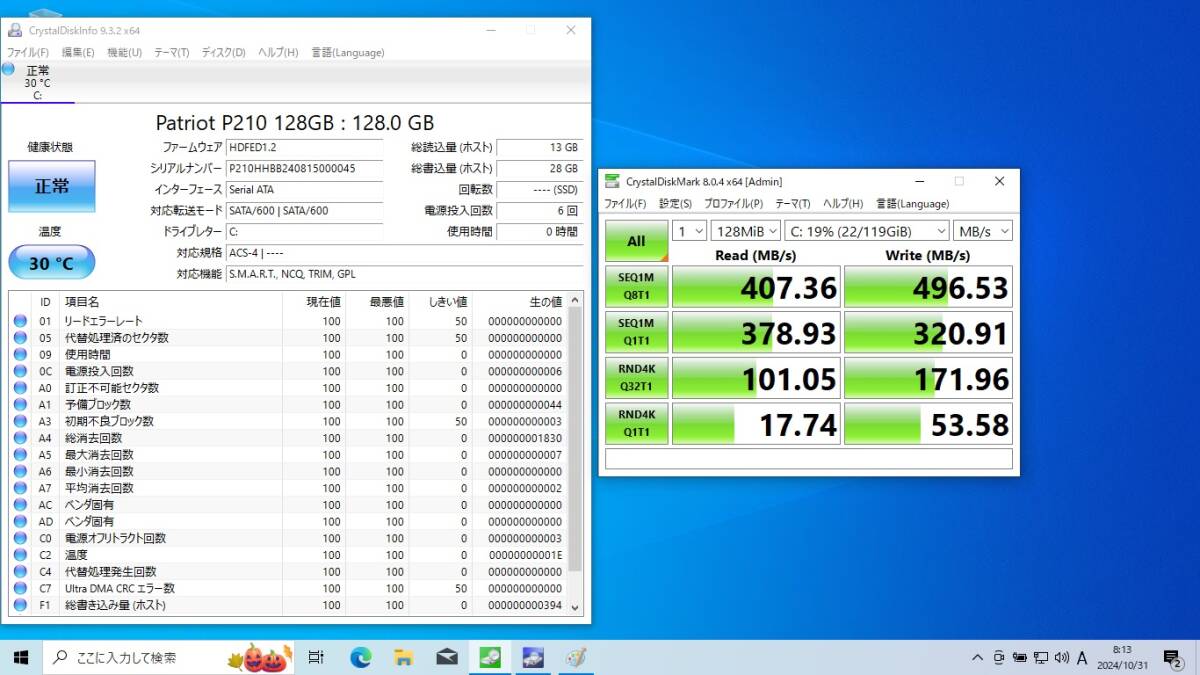Run the RND4K Q32T1 test
1200x675 pixels.
click(x=636, y=377)
